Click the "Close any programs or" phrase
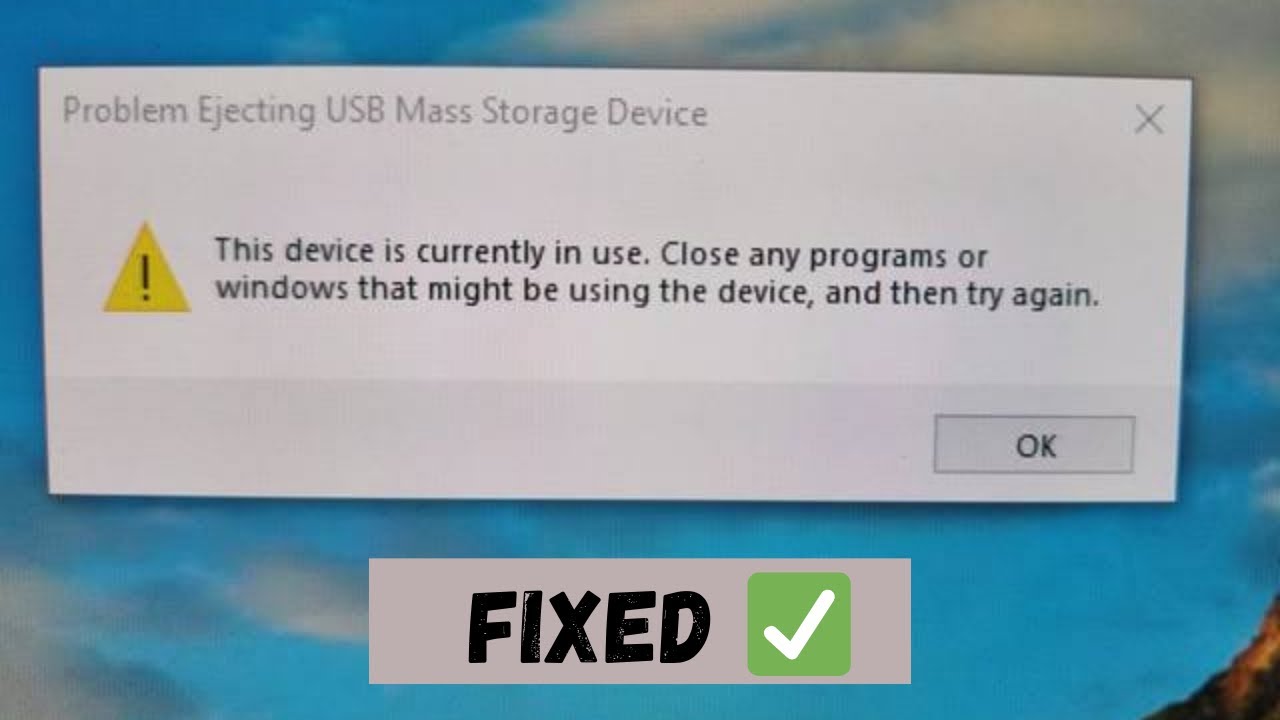The image size is (1280, 720). (824, 256)
